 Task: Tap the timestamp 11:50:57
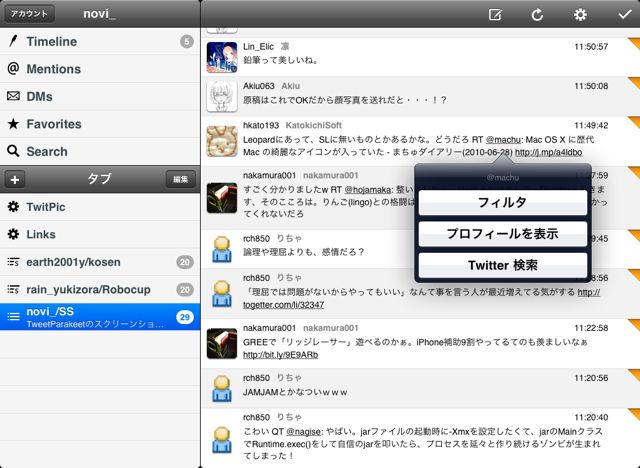591,47
